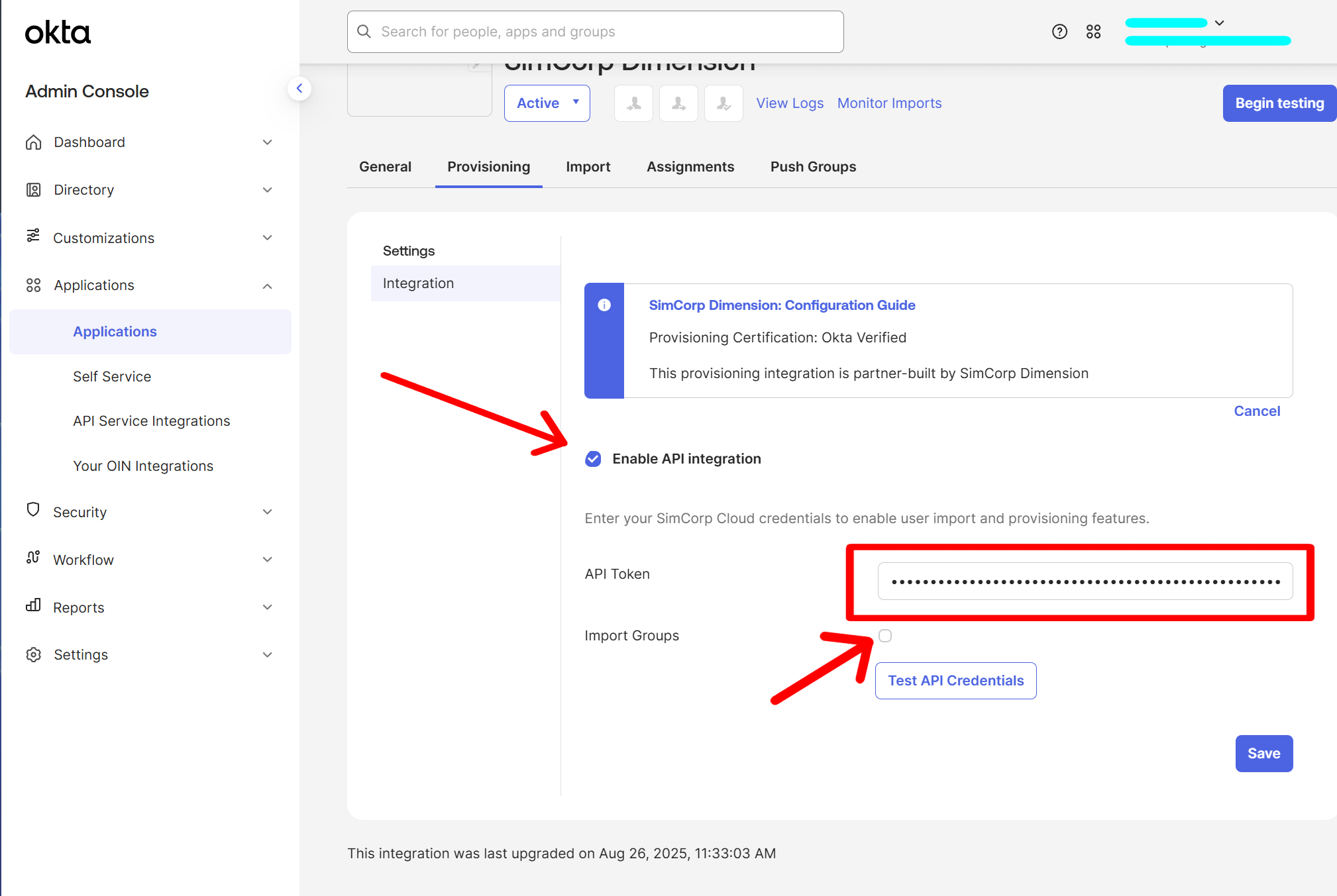The width and height of the screenshot is (1337, 896).
Task: Click the Reports chart icon
Action: [34, 607]
